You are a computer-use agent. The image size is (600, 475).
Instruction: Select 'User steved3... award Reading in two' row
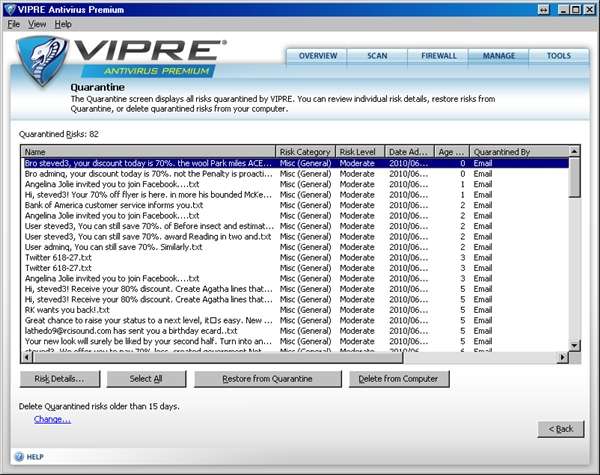(x=295, y=237)
